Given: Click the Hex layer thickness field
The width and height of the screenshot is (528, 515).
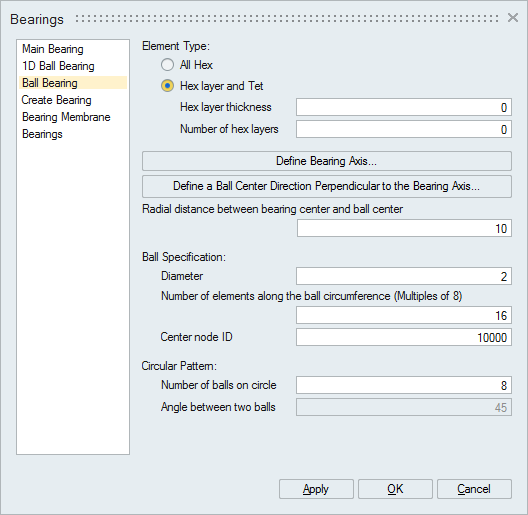Looking at the screenshot, I should [404, 107].
